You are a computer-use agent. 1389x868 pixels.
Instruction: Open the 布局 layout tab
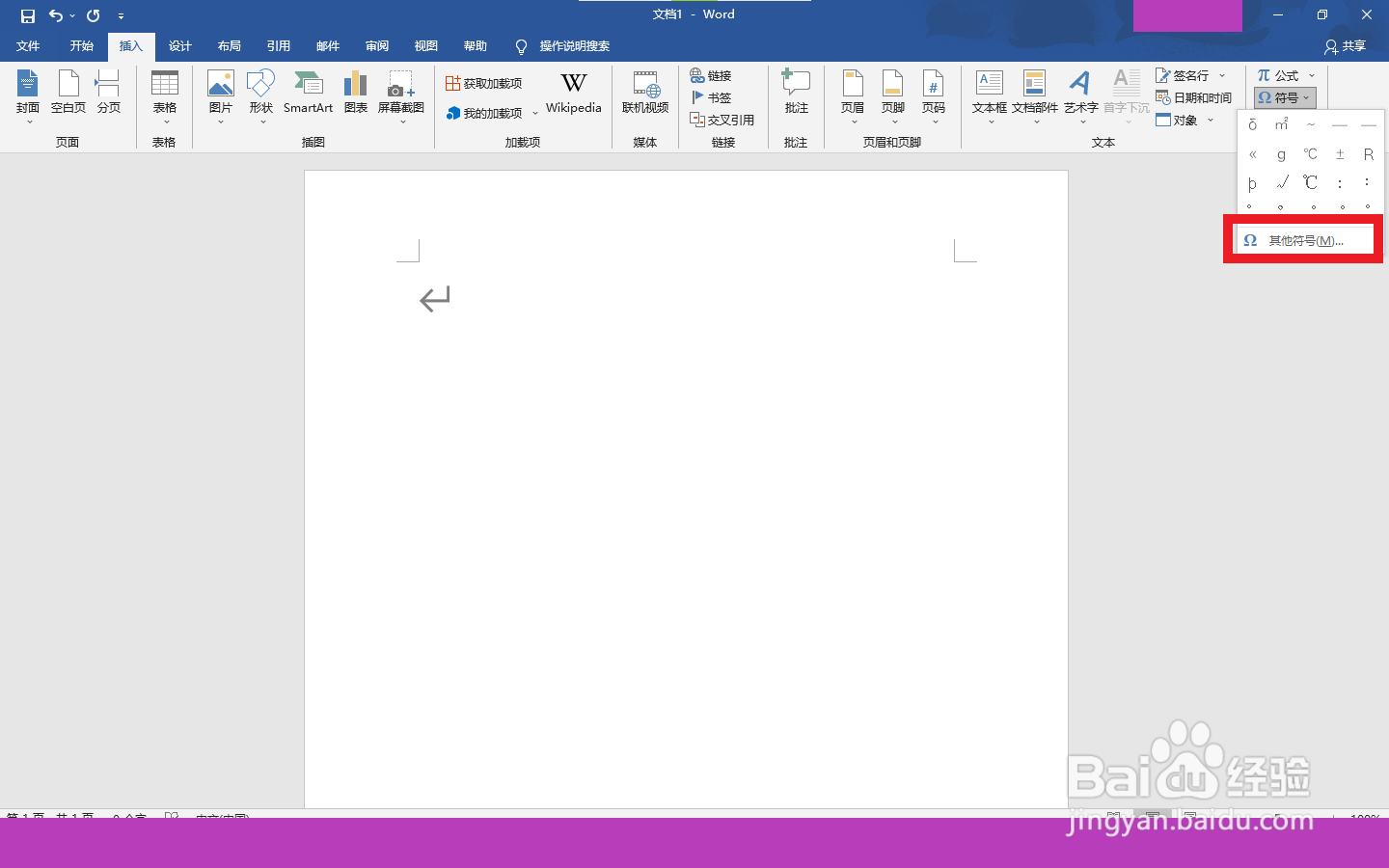coord(230,45)
